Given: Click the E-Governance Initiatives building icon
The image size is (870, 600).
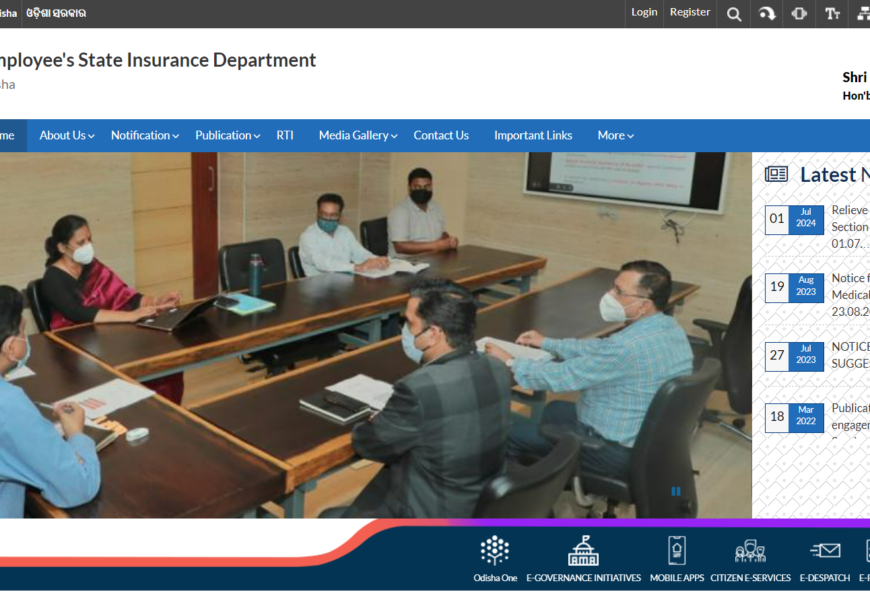Looking at the screenshot, I should [583, 552].
